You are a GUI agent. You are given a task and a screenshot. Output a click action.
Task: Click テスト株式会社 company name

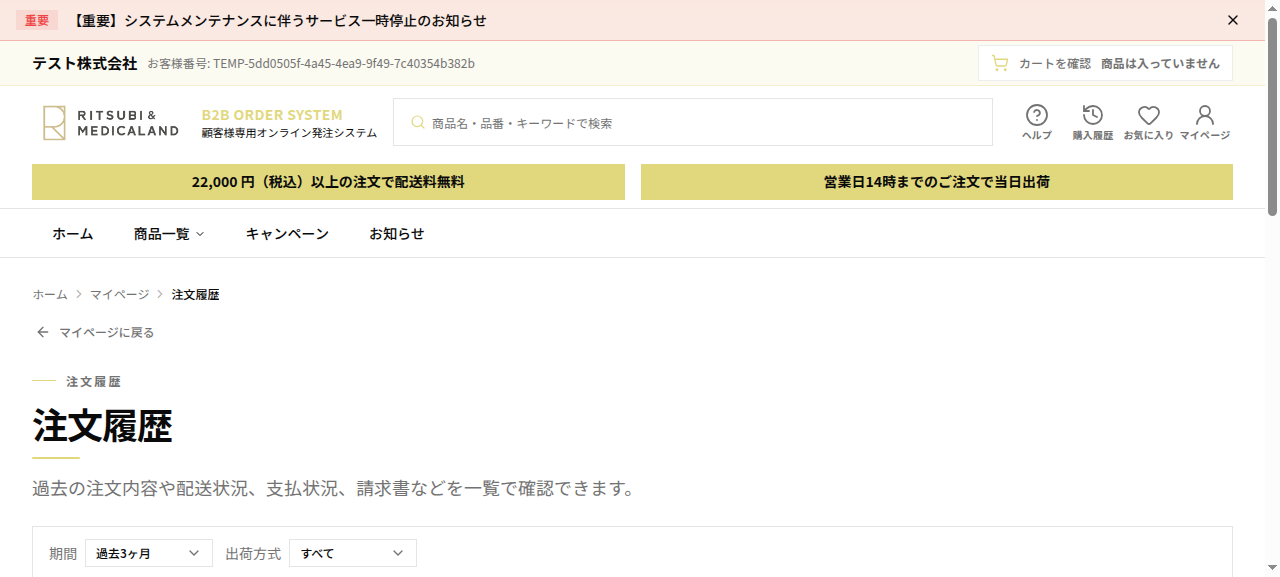click(85, 63)
